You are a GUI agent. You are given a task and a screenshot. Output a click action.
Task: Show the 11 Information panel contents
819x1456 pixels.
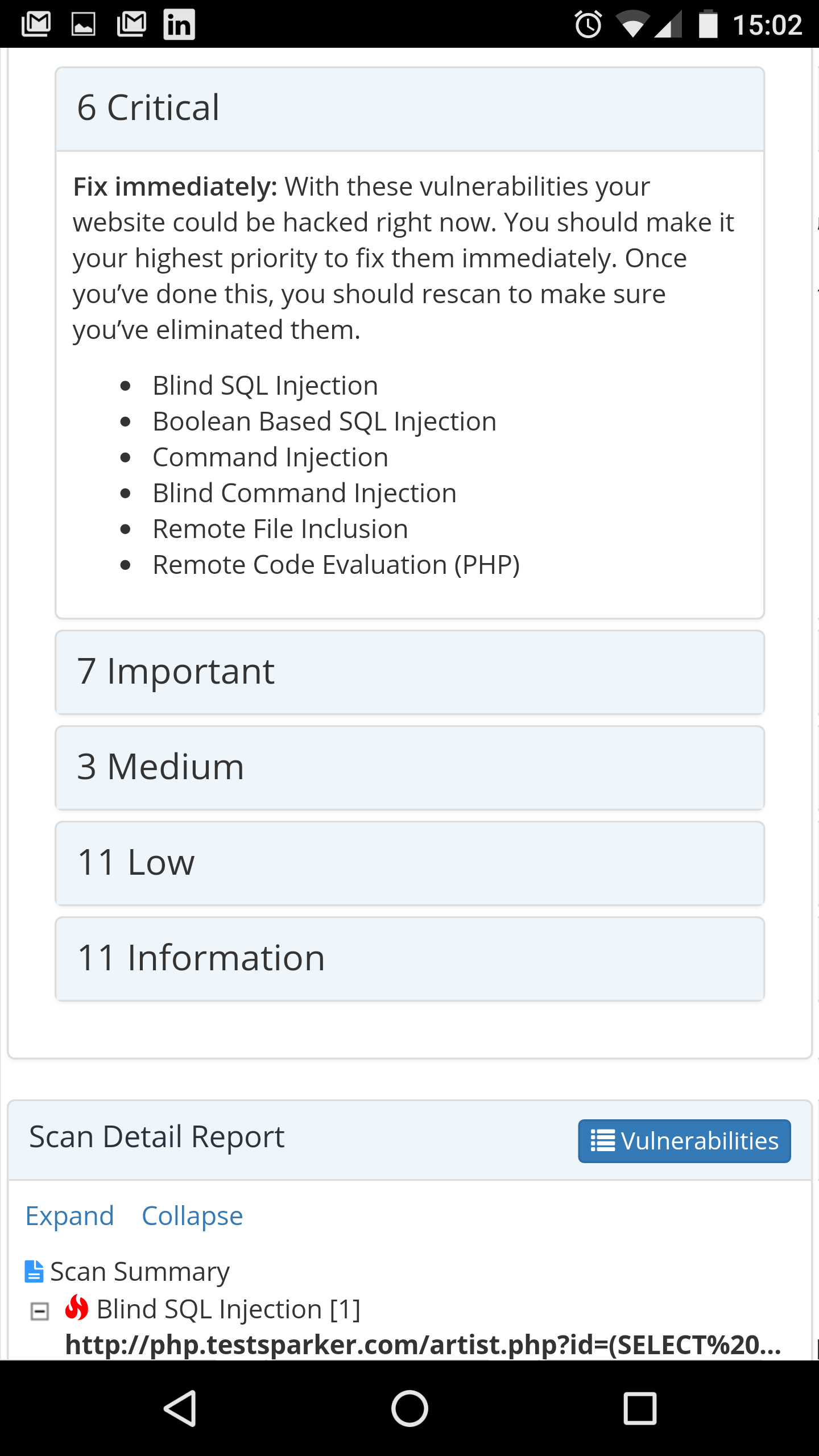coord(408,957)
